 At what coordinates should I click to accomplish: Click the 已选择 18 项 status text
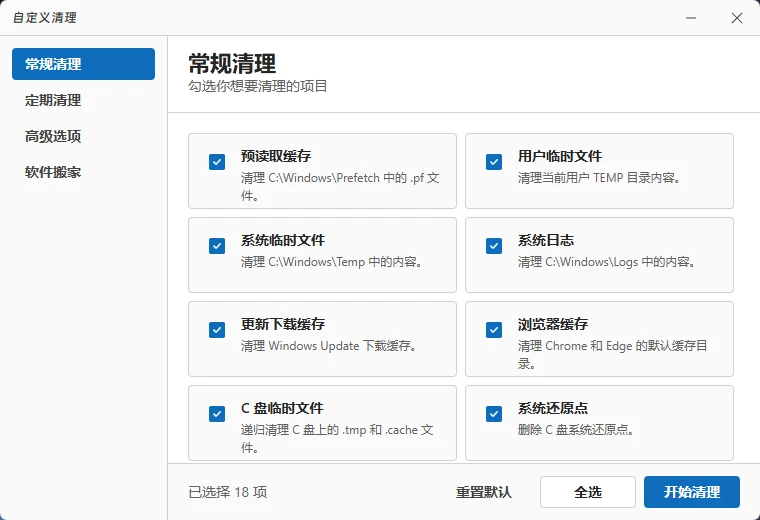[227, 492]
